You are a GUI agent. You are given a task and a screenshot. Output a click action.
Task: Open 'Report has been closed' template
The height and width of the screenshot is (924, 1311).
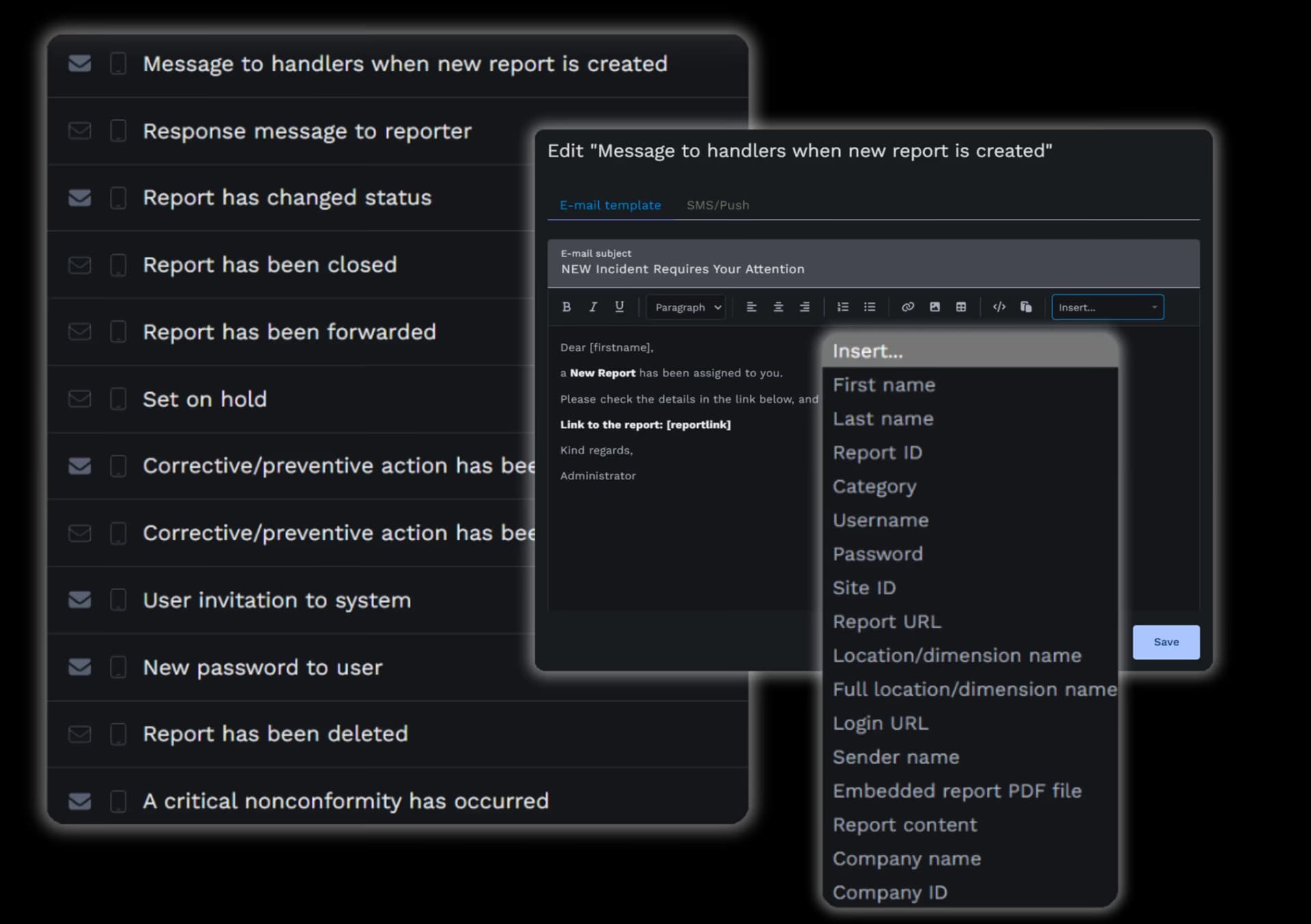pyautogui.click(x=270, y=264)
